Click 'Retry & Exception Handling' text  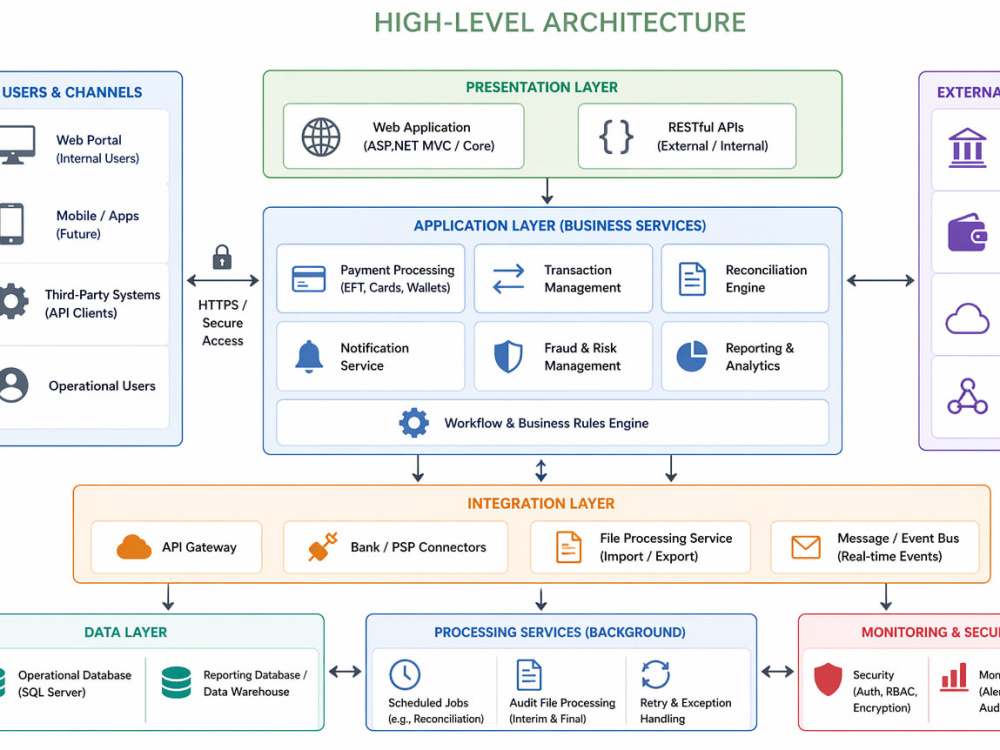point(686,710)
